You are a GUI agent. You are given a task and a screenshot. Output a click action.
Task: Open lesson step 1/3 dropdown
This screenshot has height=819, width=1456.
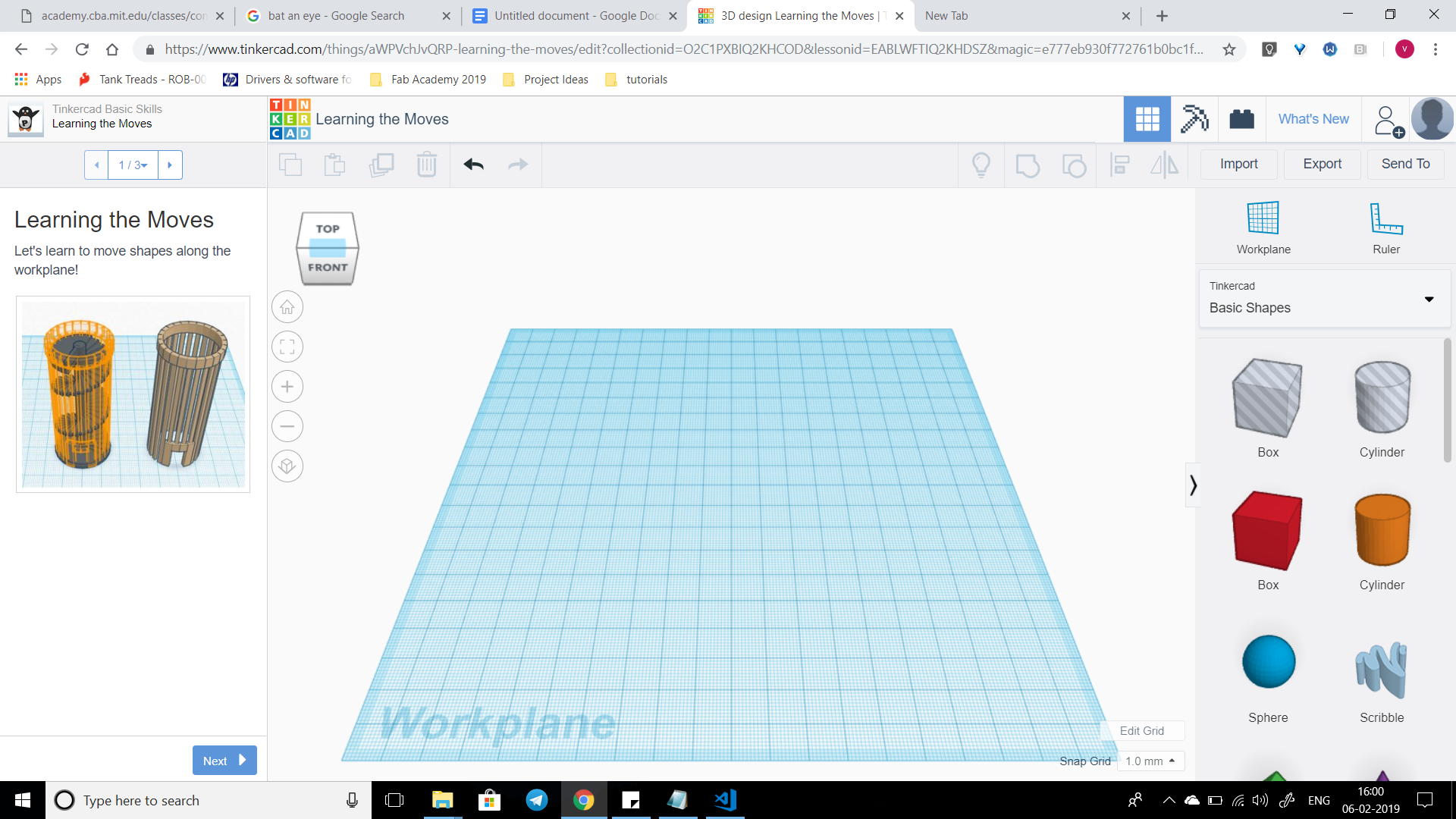(133, 165)
